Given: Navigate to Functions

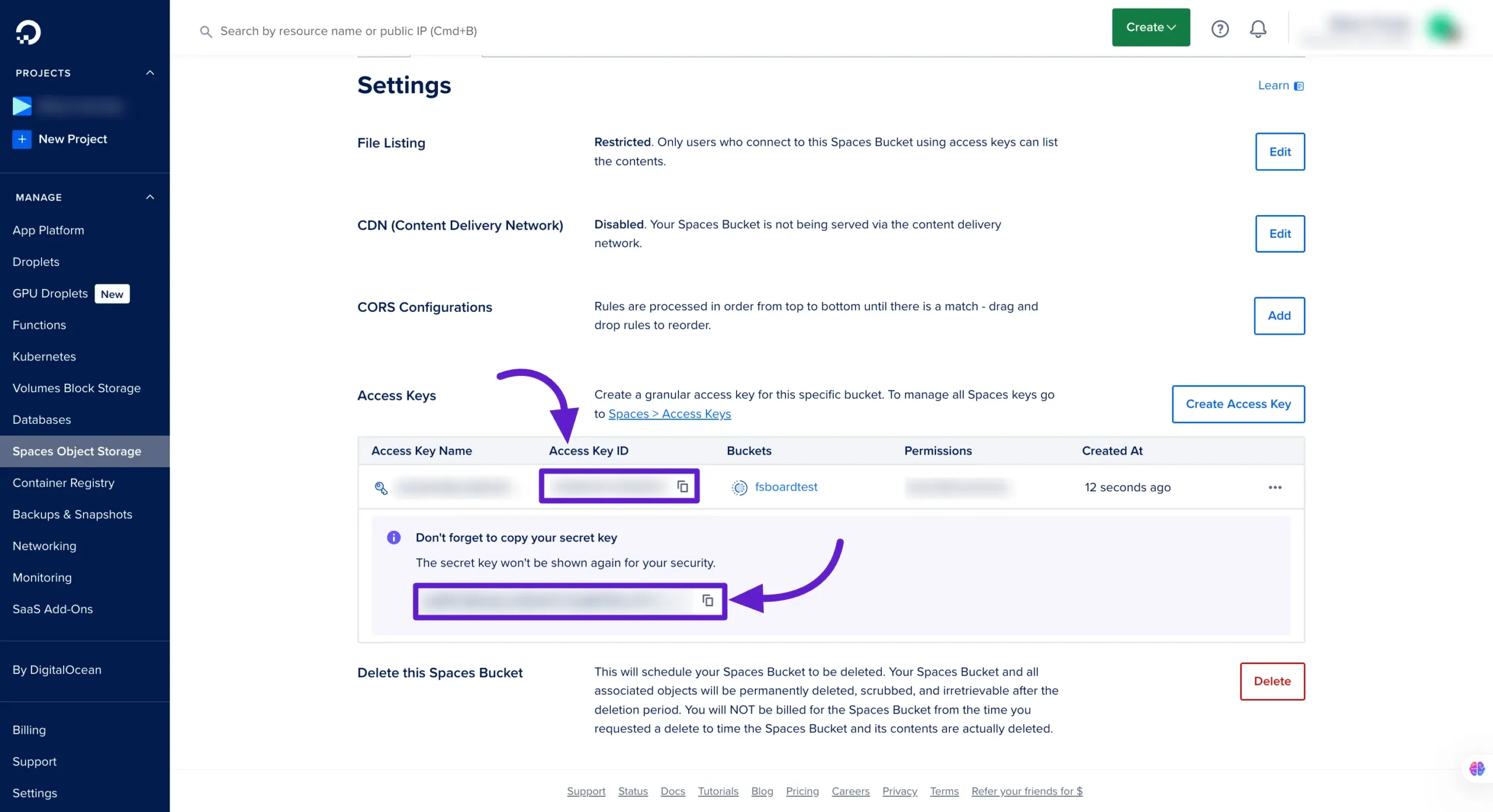Looking at the screenshot, I should click(39, 325).
